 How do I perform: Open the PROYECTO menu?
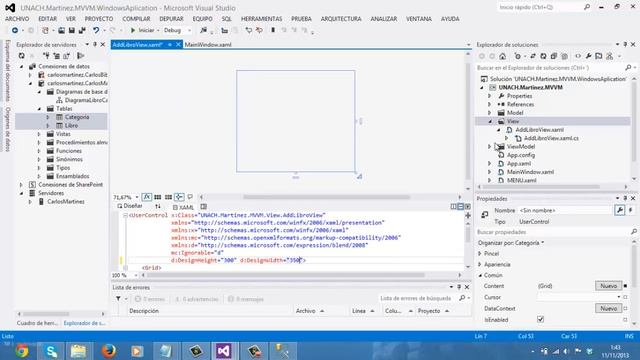[99, 19]
